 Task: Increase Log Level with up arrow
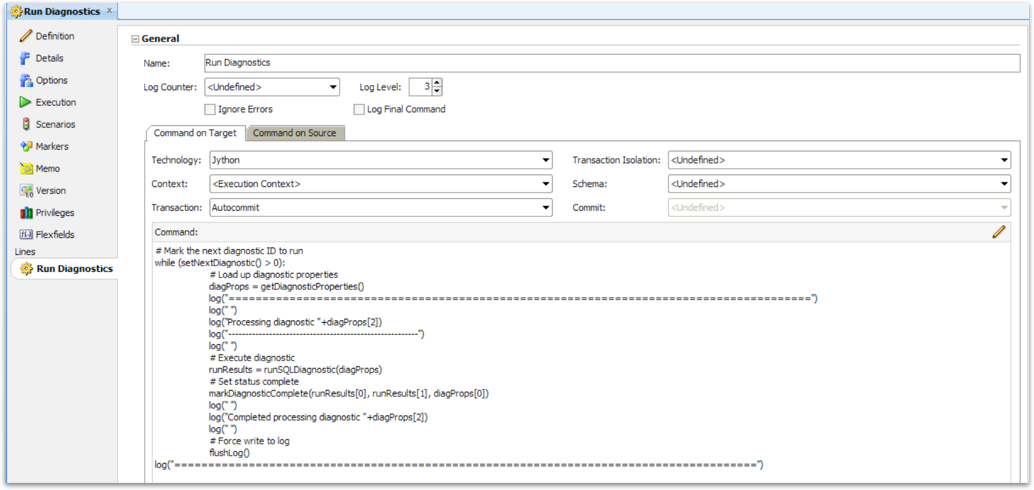pyautogui.click(x=437, y=82)
